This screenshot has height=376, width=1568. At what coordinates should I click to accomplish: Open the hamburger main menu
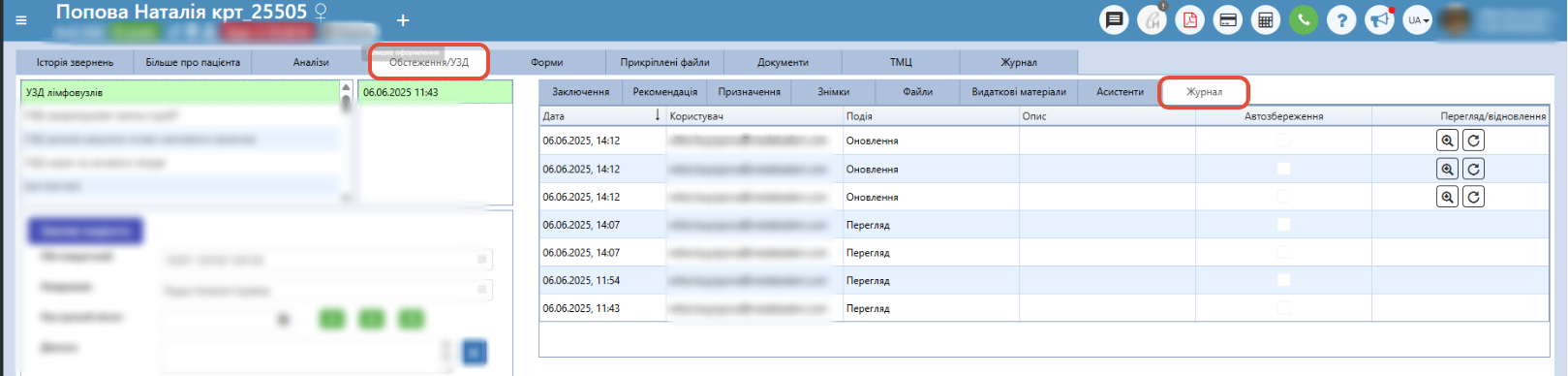click(x=21, y=19)
